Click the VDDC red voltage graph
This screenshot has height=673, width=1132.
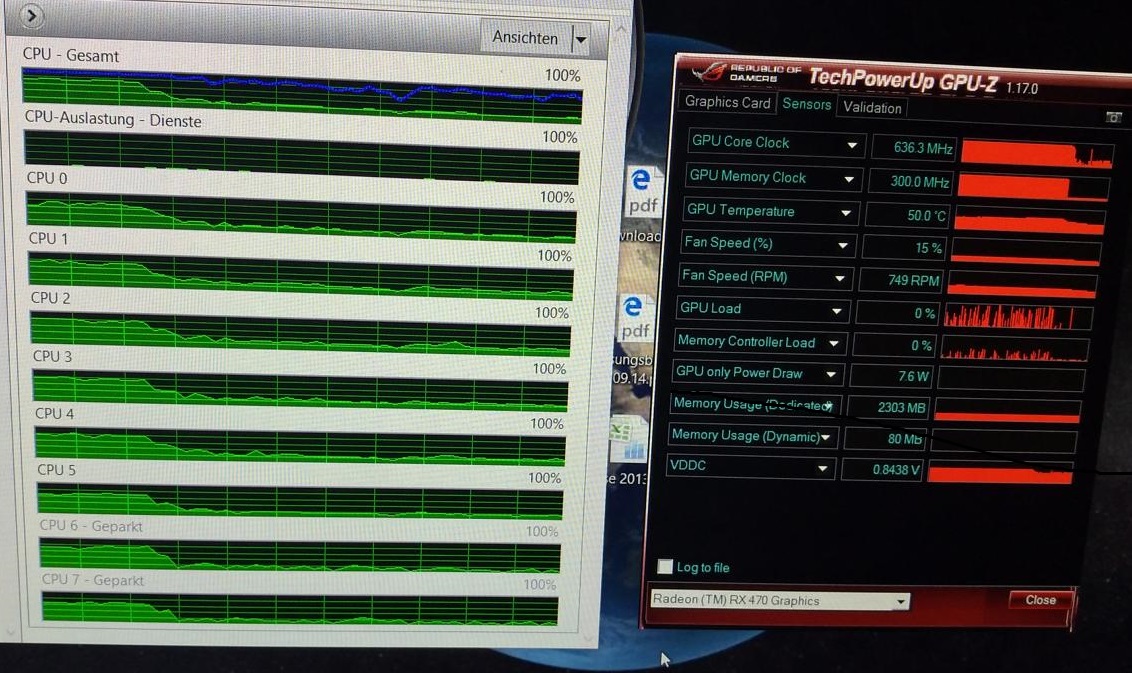coord(1001,474)
